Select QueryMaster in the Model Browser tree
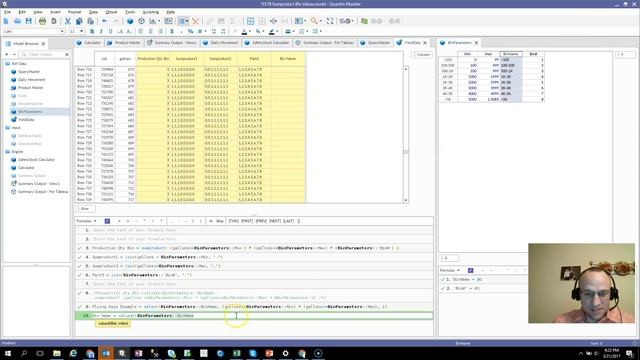640x360 pixels. pos(29,72)
